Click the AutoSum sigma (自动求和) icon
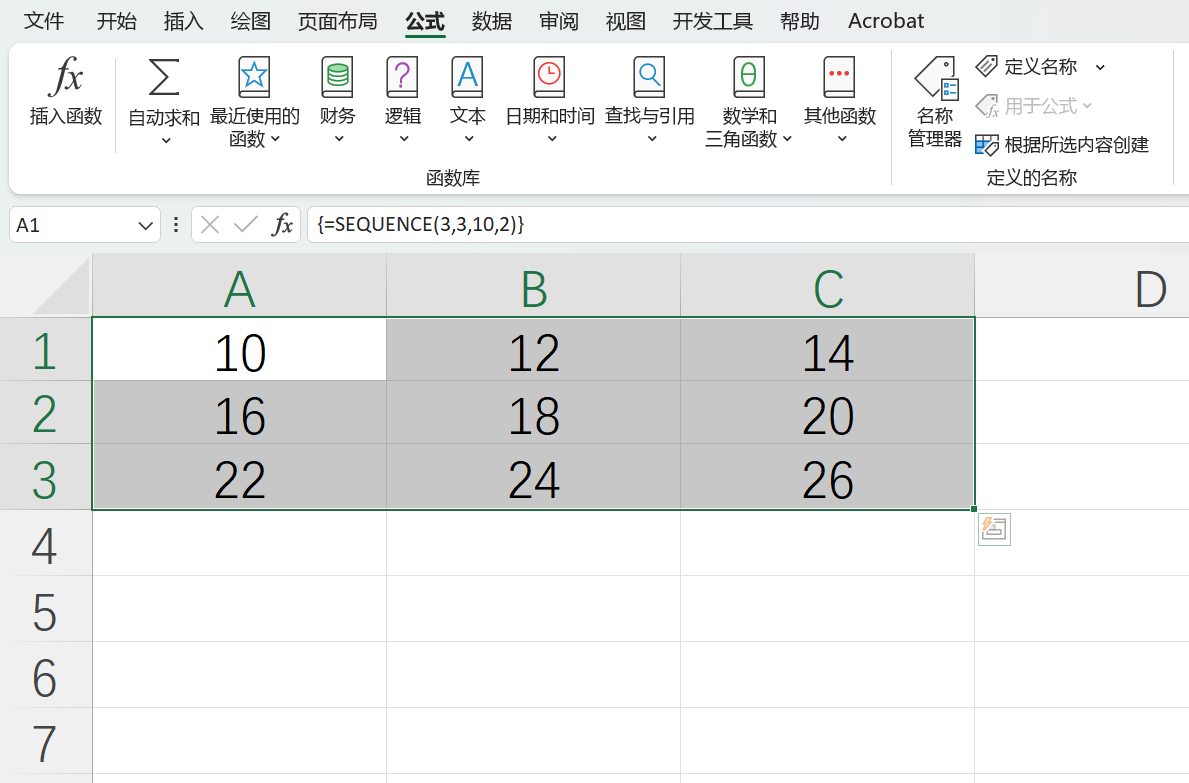Screen dimensions: 1189x783 click(x=164, y=77)
